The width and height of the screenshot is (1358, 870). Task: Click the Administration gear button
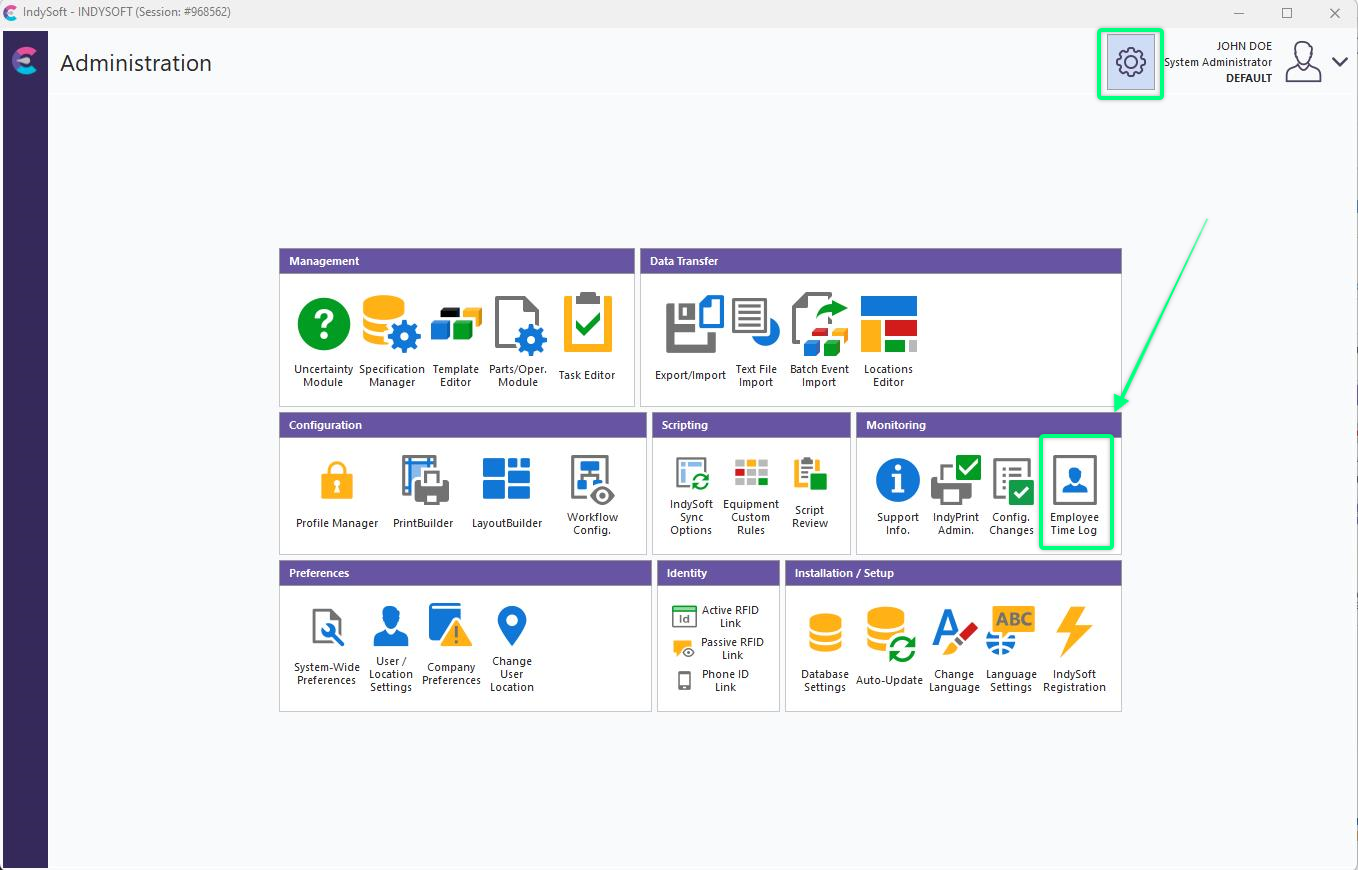click(1130, 62)
